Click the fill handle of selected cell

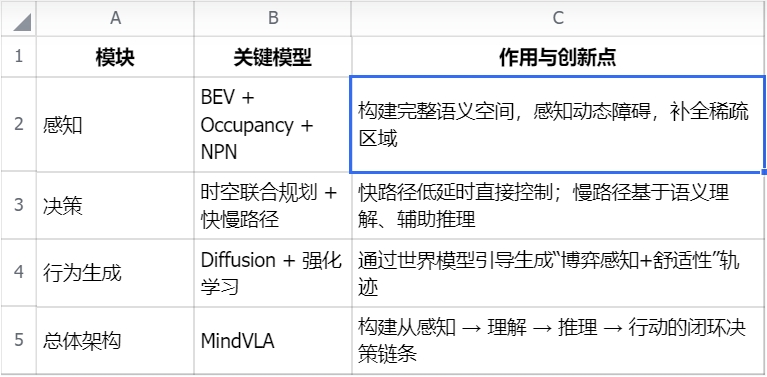[x=764, y=172]
